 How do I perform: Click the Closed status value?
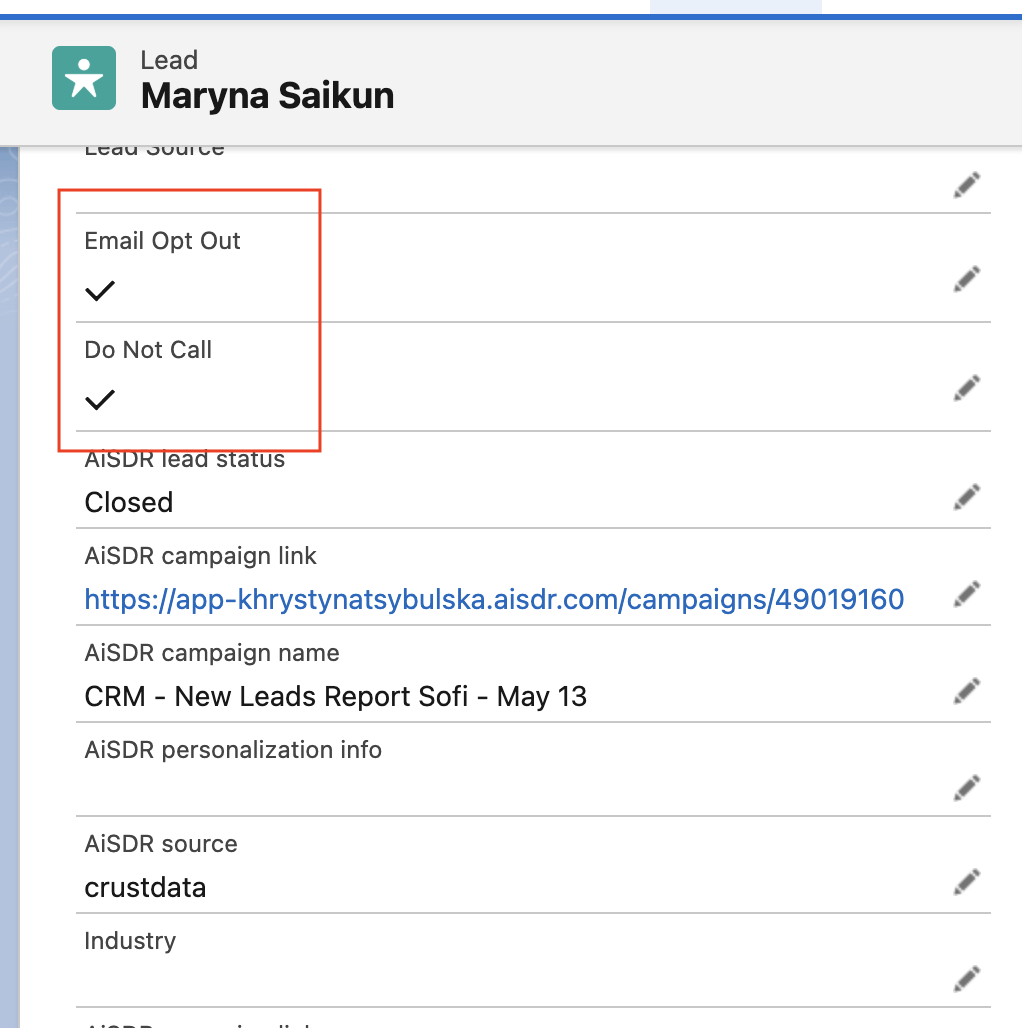[128, 503]
